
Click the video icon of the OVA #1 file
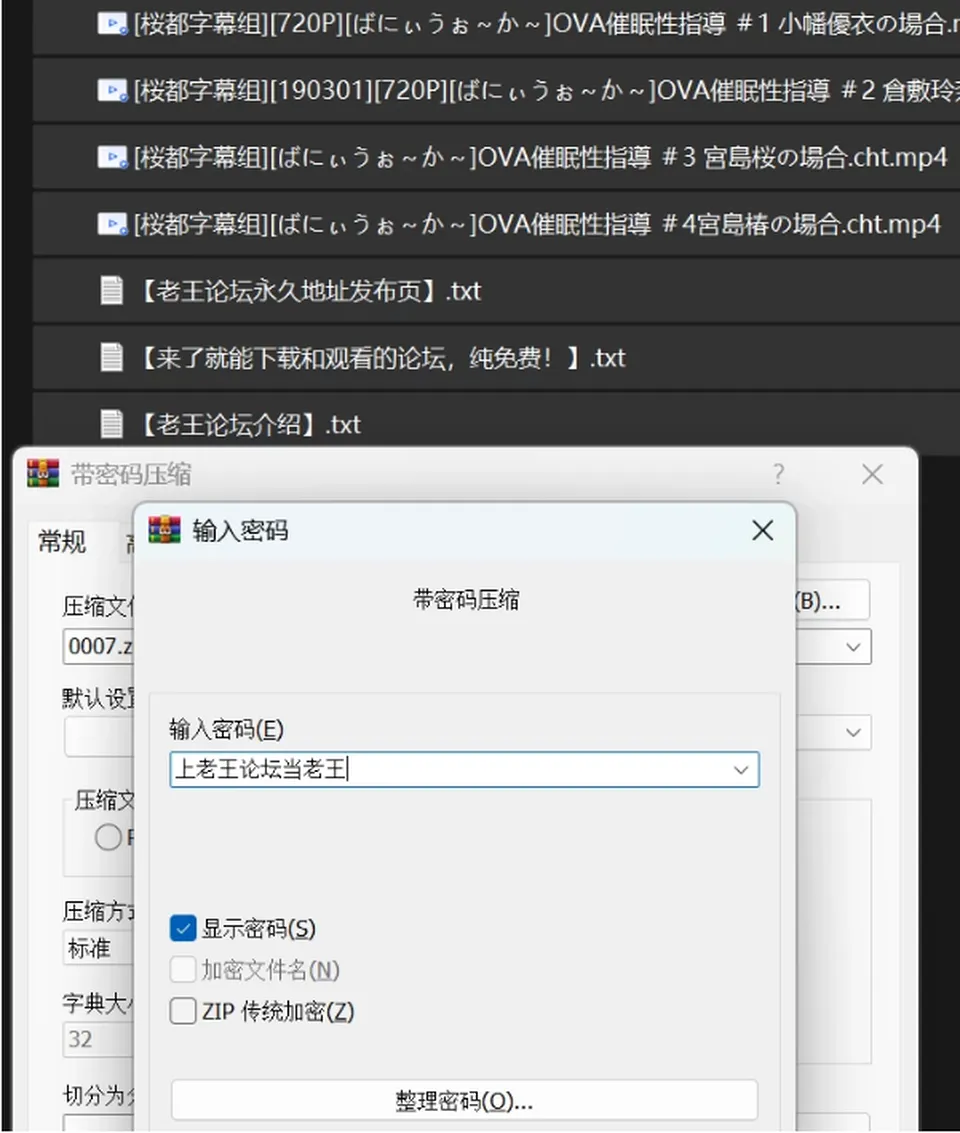(112, 24)
